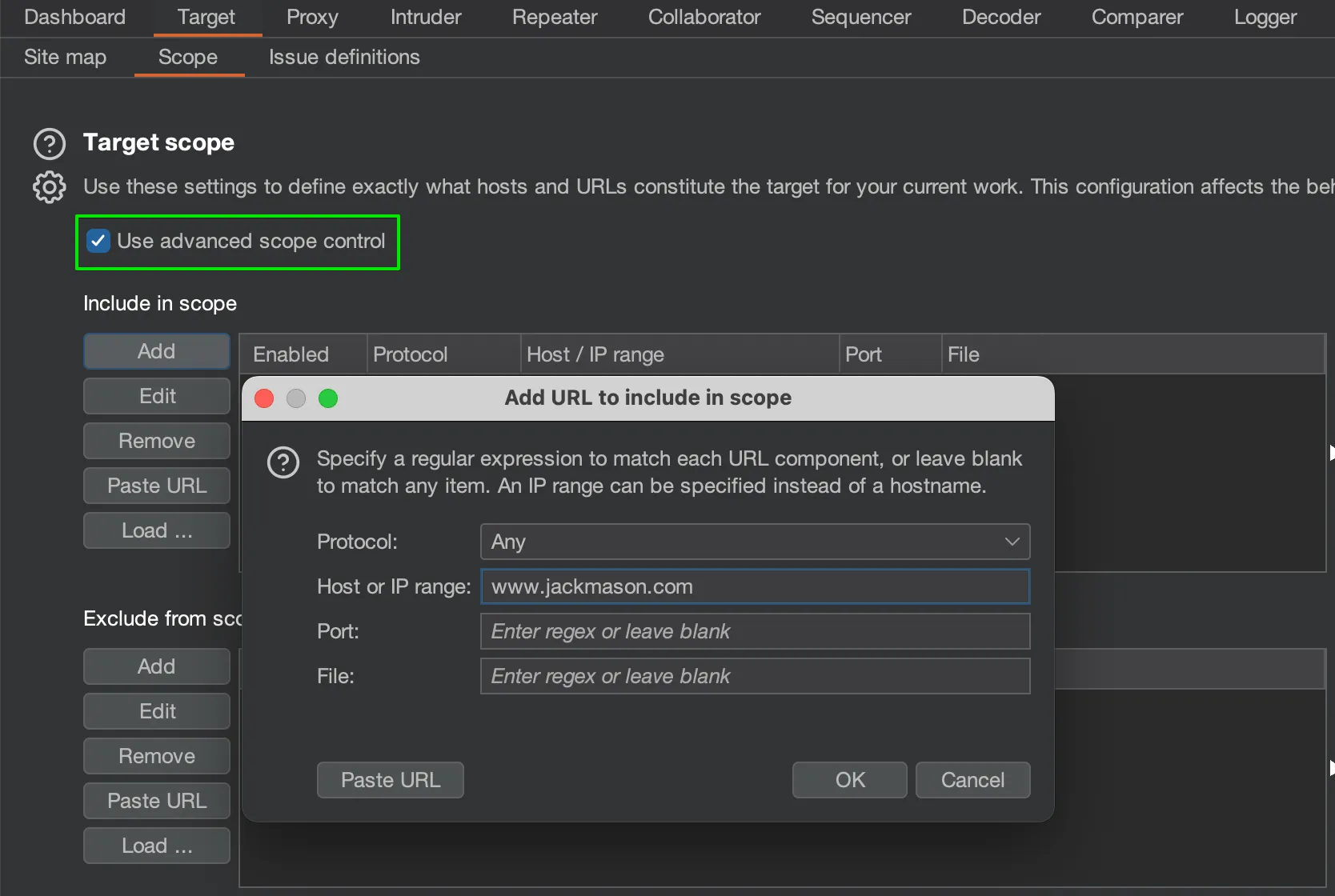Image resolution: width=1335 pixels, height=896 pixels.
Task: Uncheck Use advanced scope control
Action: (98, 241)
